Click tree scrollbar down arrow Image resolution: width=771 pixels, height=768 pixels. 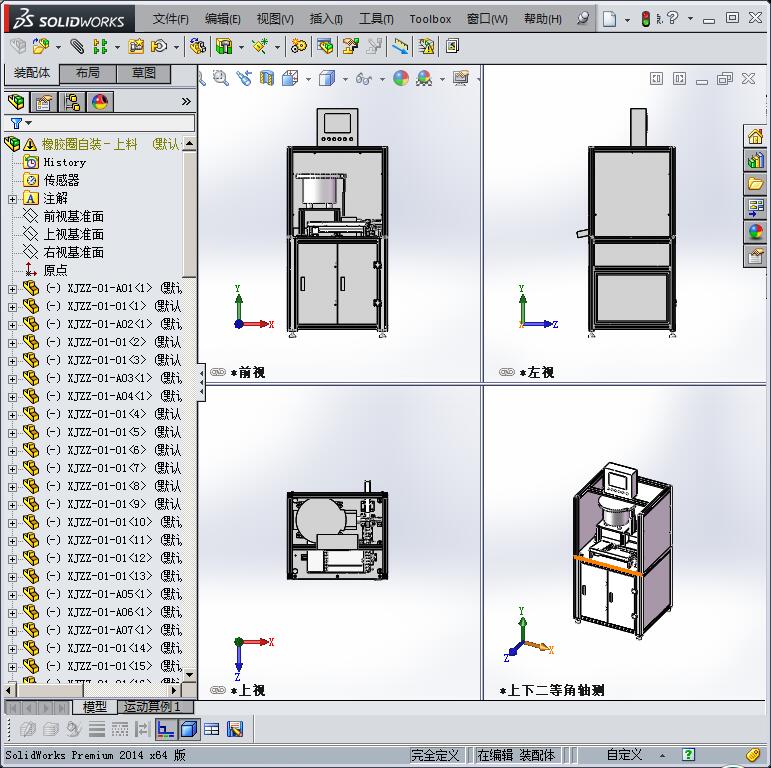pos(189,675)
